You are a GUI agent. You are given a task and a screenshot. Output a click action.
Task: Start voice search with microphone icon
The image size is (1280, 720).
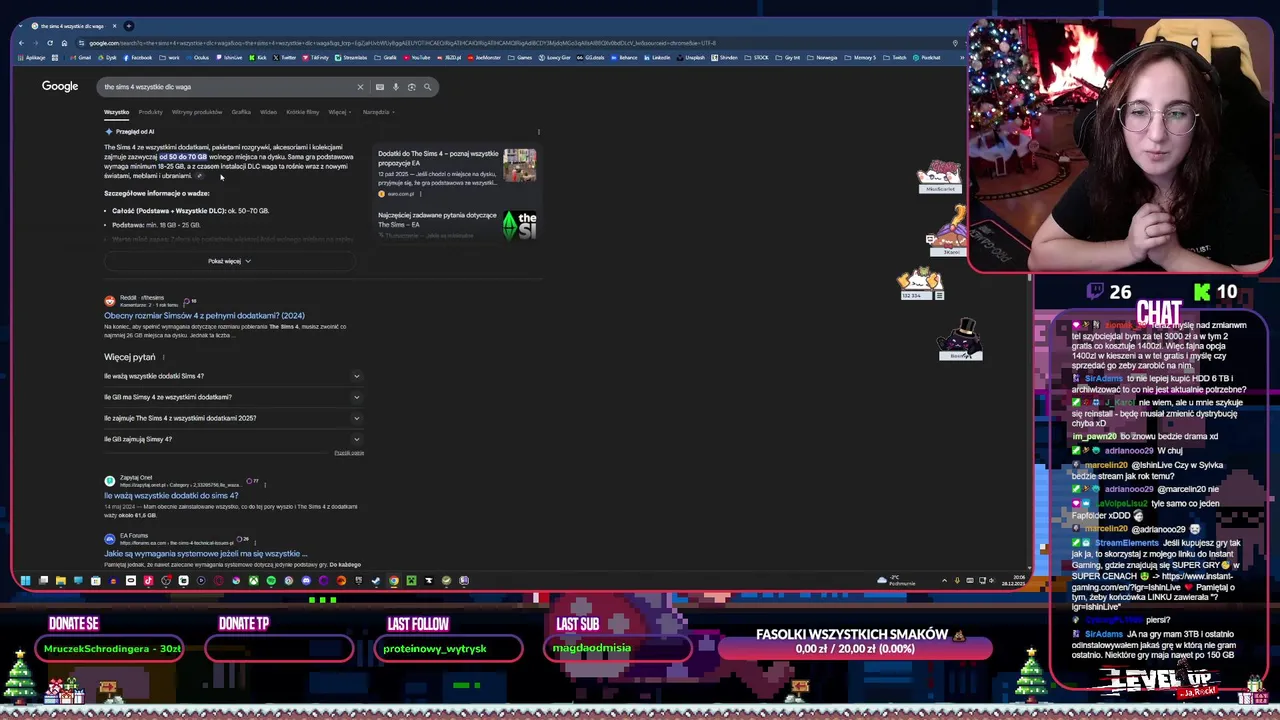(395, 87)
